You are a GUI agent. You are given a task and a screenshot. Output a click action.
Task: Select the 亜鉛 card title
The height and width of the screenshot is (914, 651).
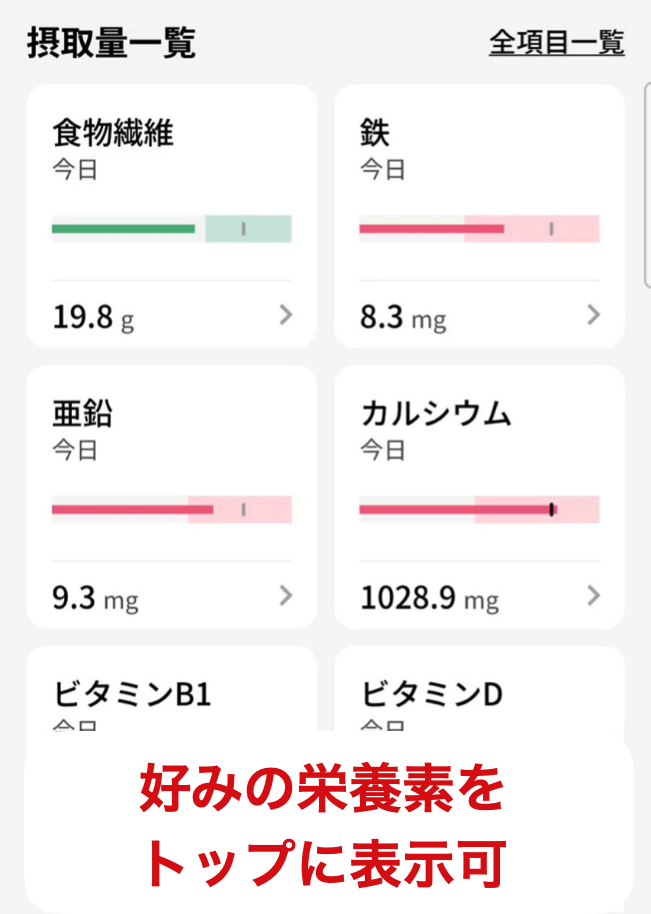(x=83, y=413)
